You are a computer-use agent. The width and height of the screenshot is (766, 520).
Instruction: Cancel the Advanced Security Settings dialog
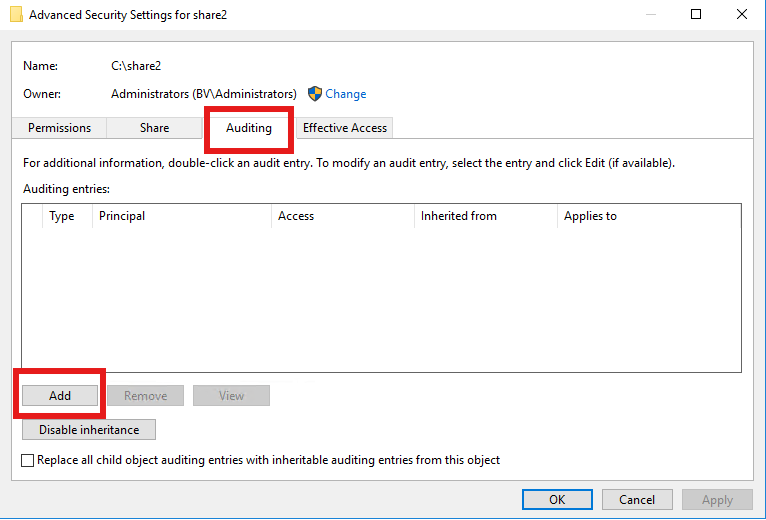(637, 499)
